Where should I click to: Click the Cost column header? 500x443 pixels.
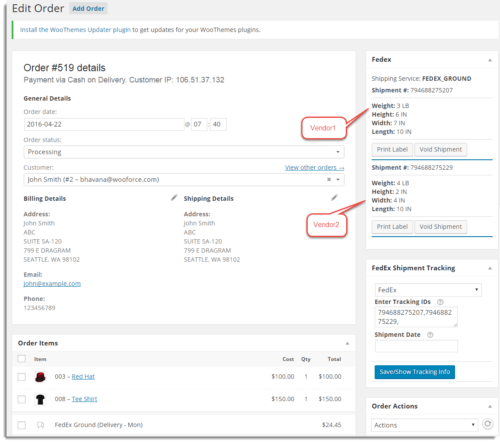pyautogui.click(x=288, y=359)
